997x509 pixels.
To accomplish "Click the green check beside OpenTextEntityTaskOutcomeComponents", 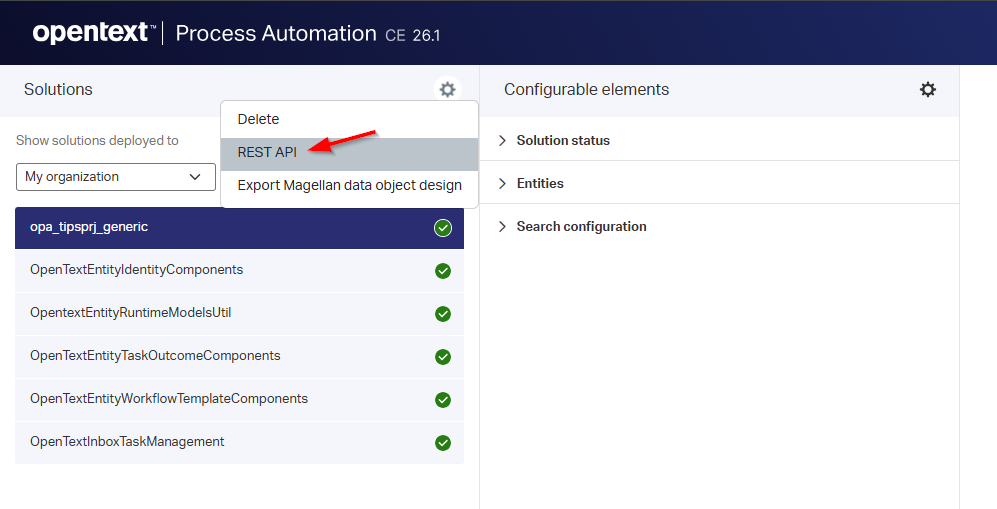I will coord(443,357).
